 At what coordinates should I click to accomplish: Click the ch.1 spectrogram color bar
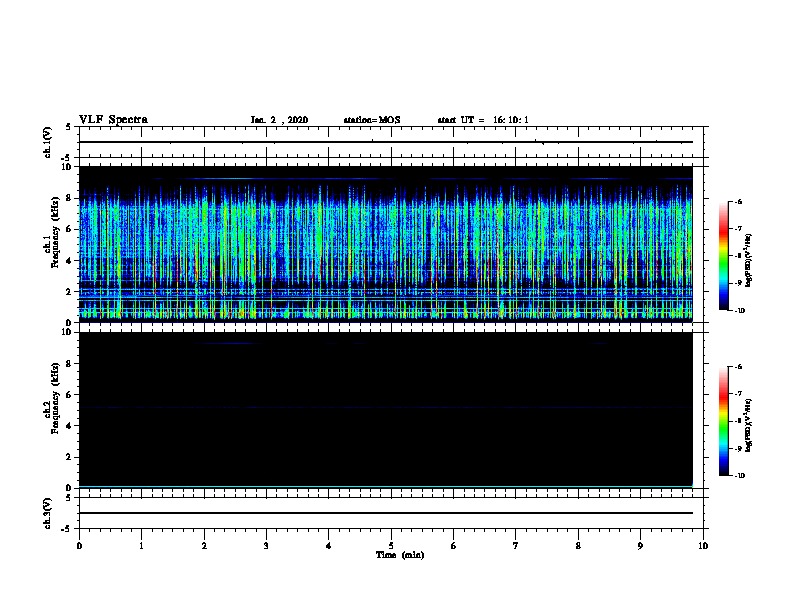(723, 256)
